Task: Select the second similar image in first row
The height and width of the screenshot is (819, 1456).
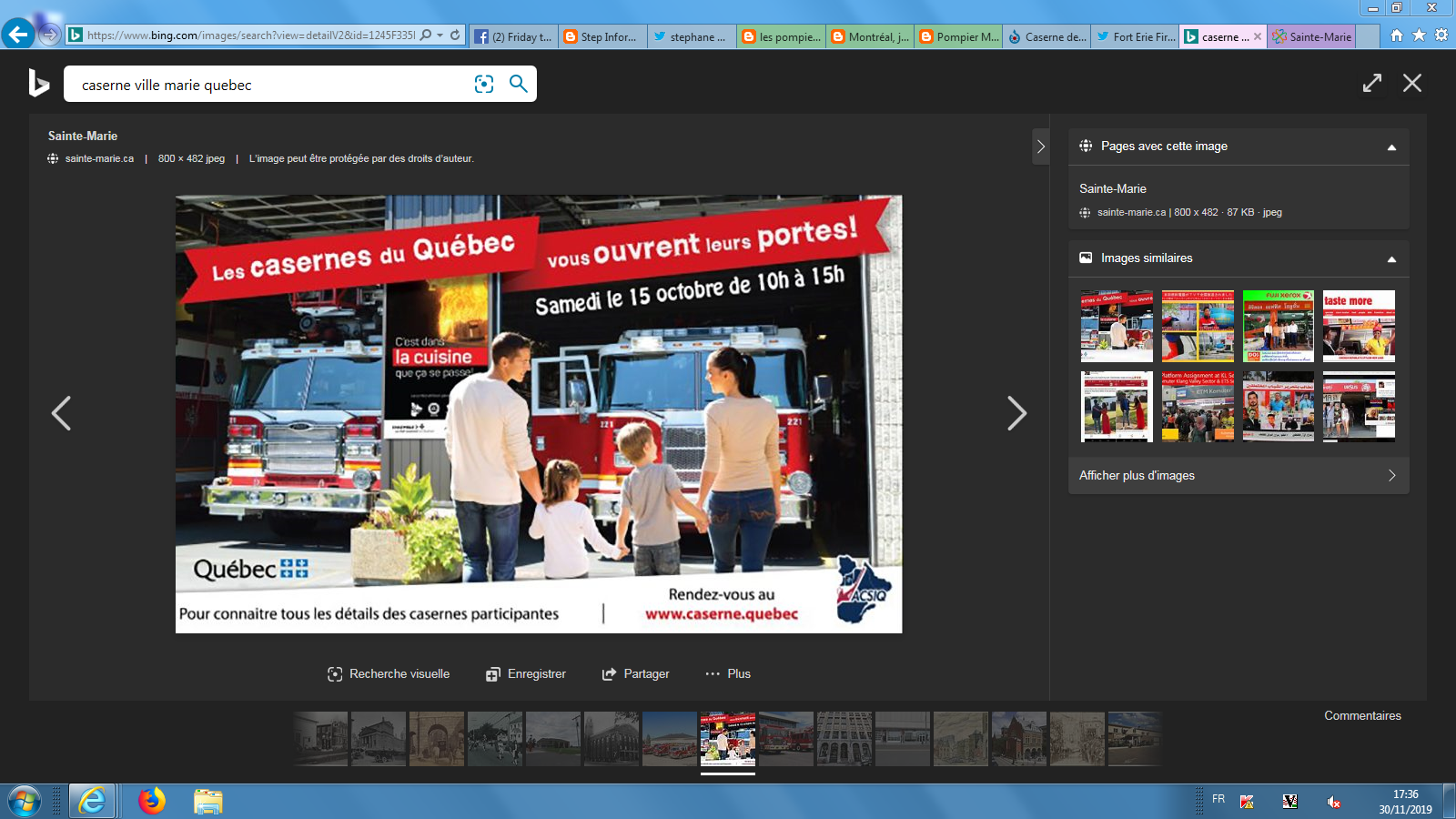Action: coord(1198,326)
